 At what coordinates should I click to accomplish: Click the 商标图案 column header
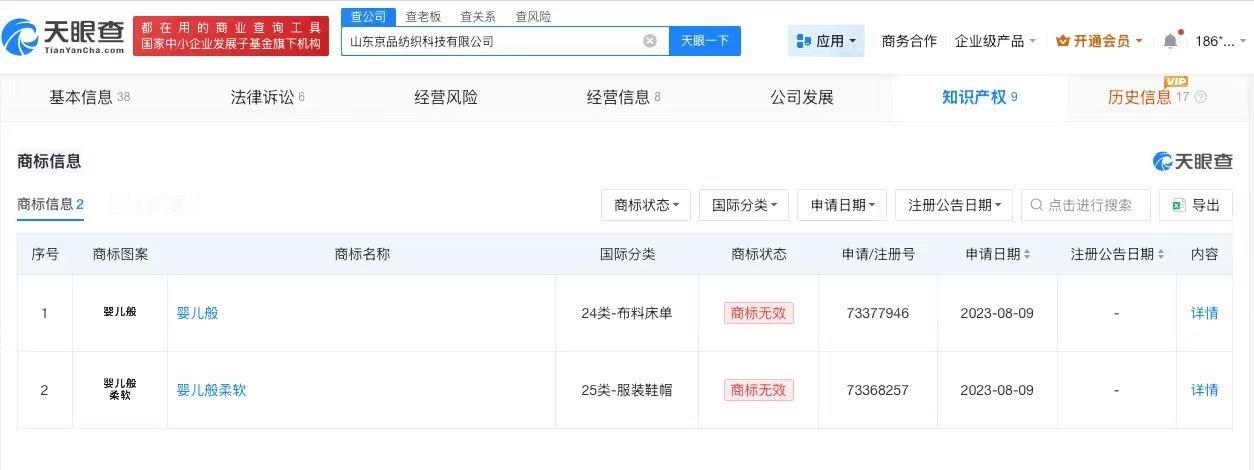(x=120, y=255)
